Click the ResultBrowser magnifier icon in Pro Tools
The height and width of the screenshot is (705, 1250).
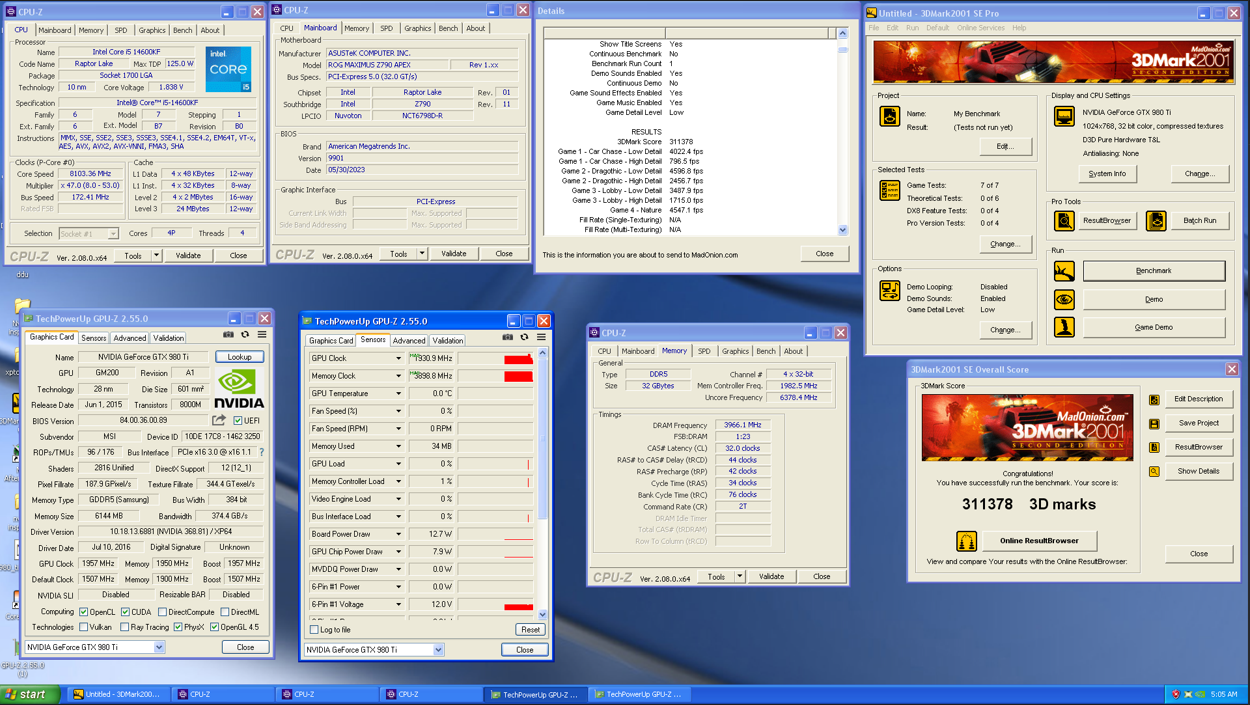pyautogui.click(x=1064, y=220)
